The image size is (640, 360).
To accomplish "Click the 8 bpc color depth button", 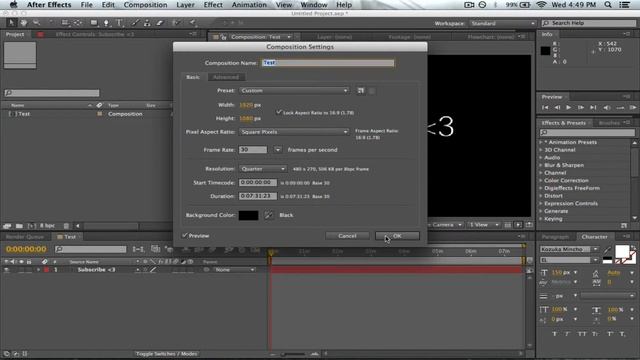I will pos(47,226).
